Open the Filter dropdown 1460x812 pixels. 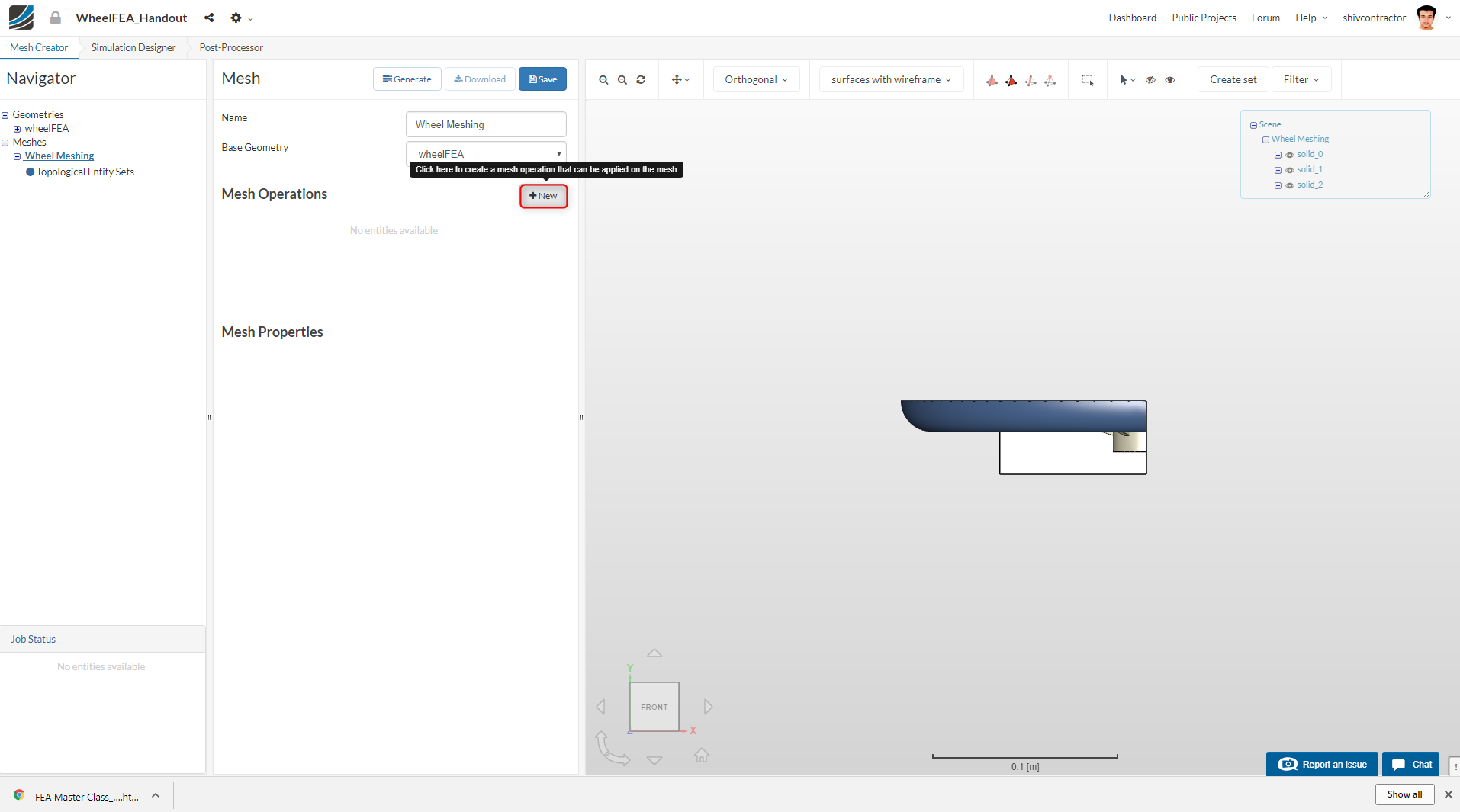point(1301,79)
